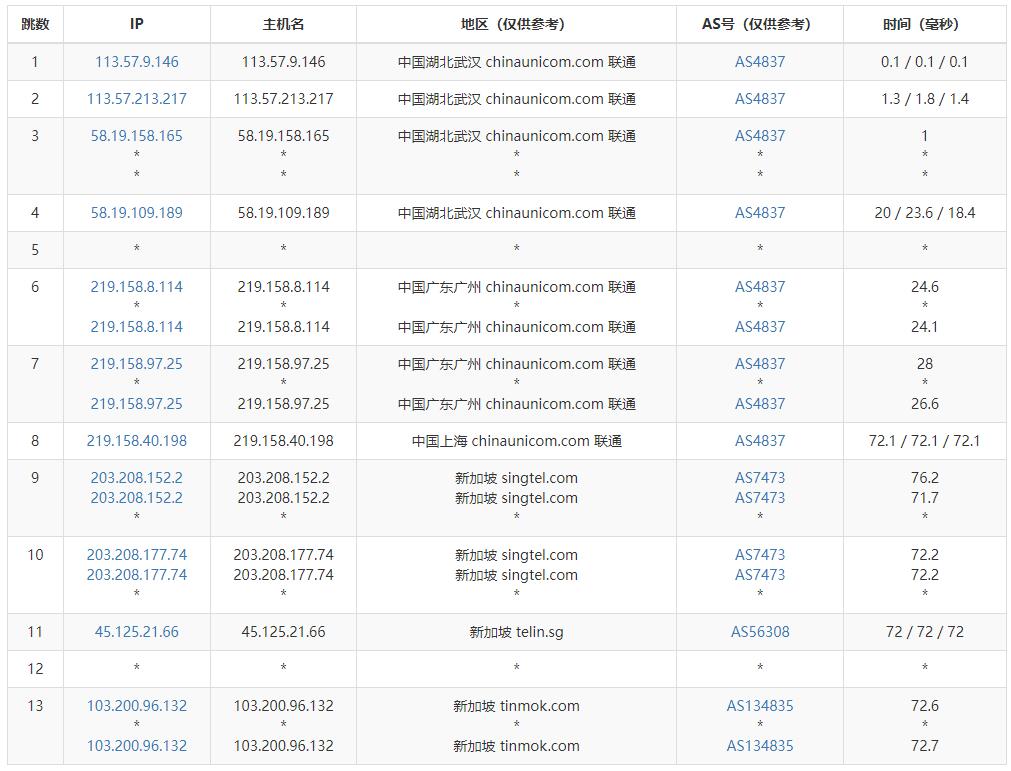Click AS4837 link in hop 4 row

pyautogui.click(x=760, y=213)
